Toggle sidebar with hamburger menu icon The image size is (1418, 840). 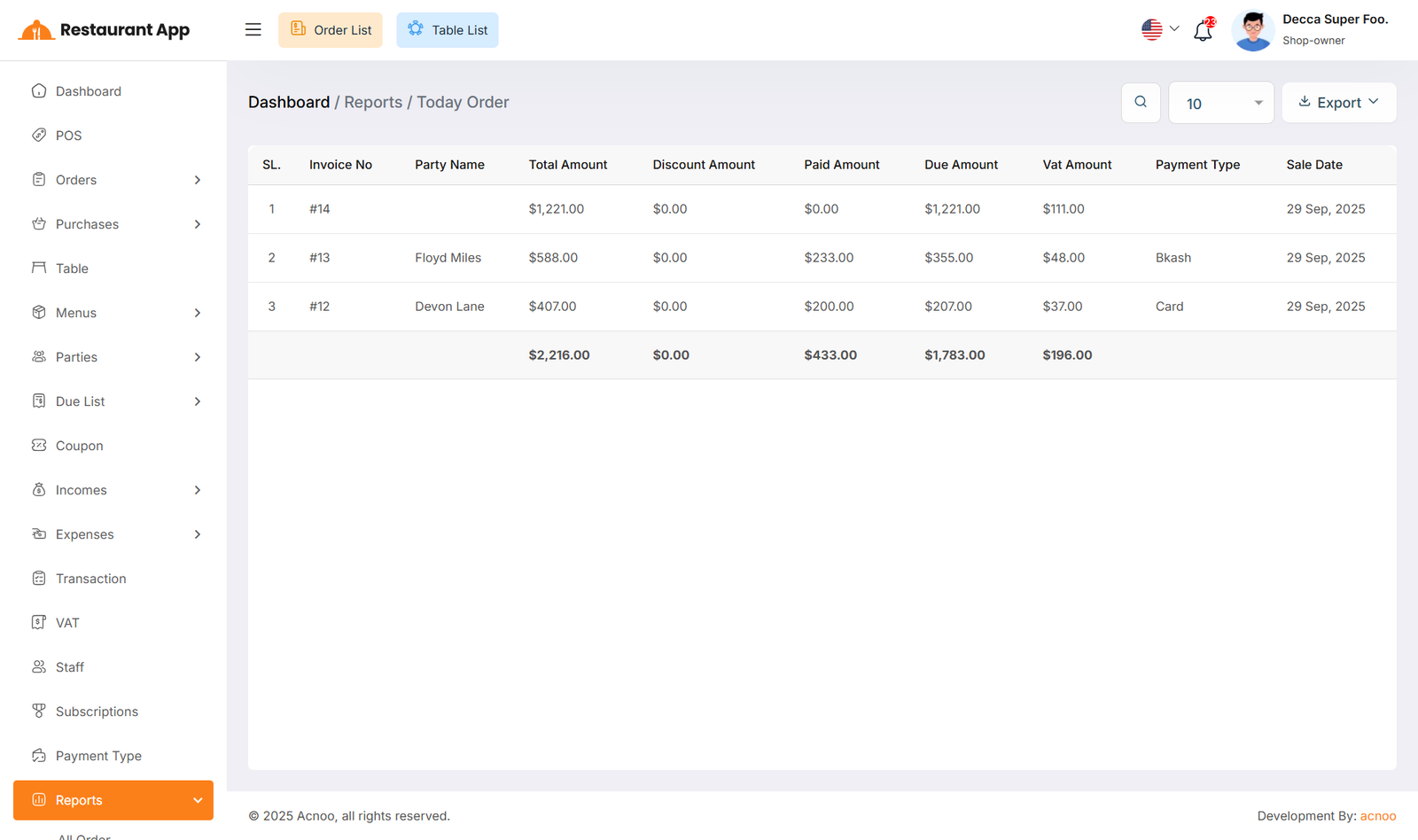point(253,29)
